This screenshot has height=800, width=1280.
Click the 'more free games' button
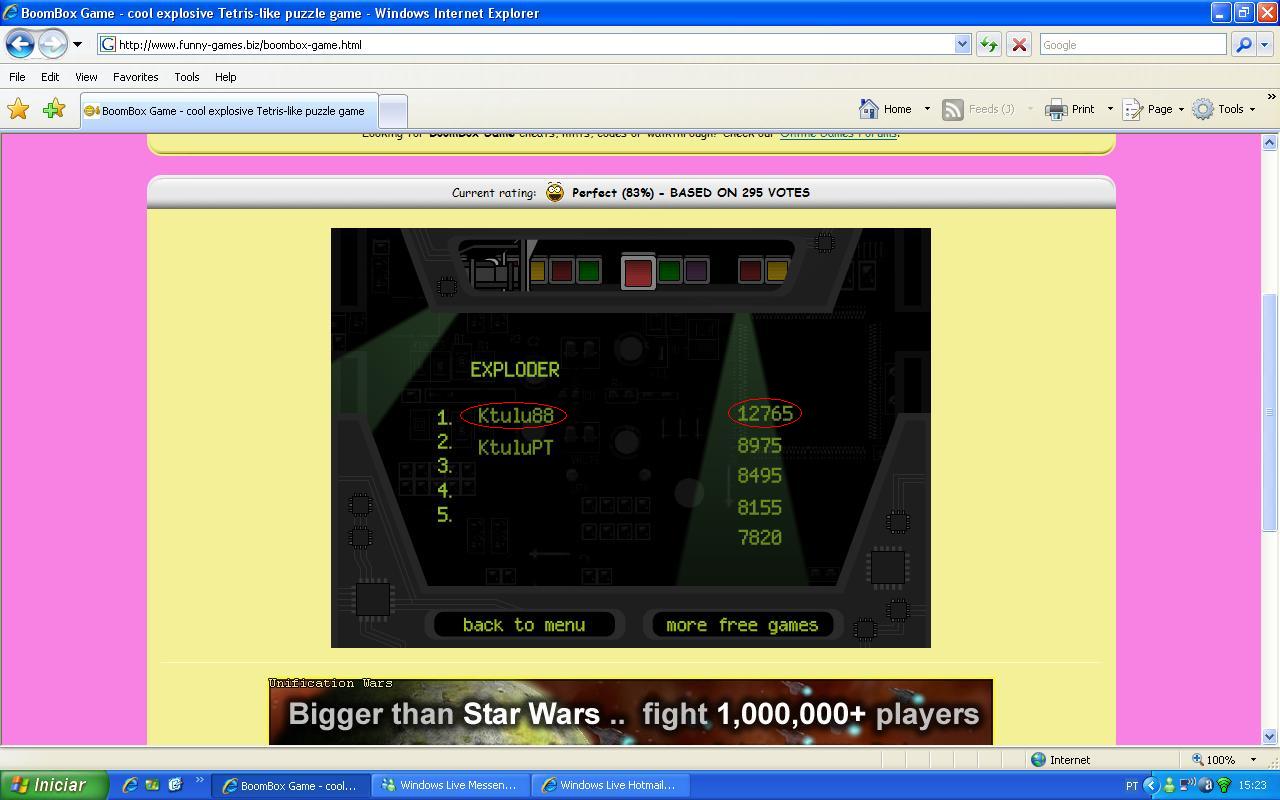click(740, 625)
